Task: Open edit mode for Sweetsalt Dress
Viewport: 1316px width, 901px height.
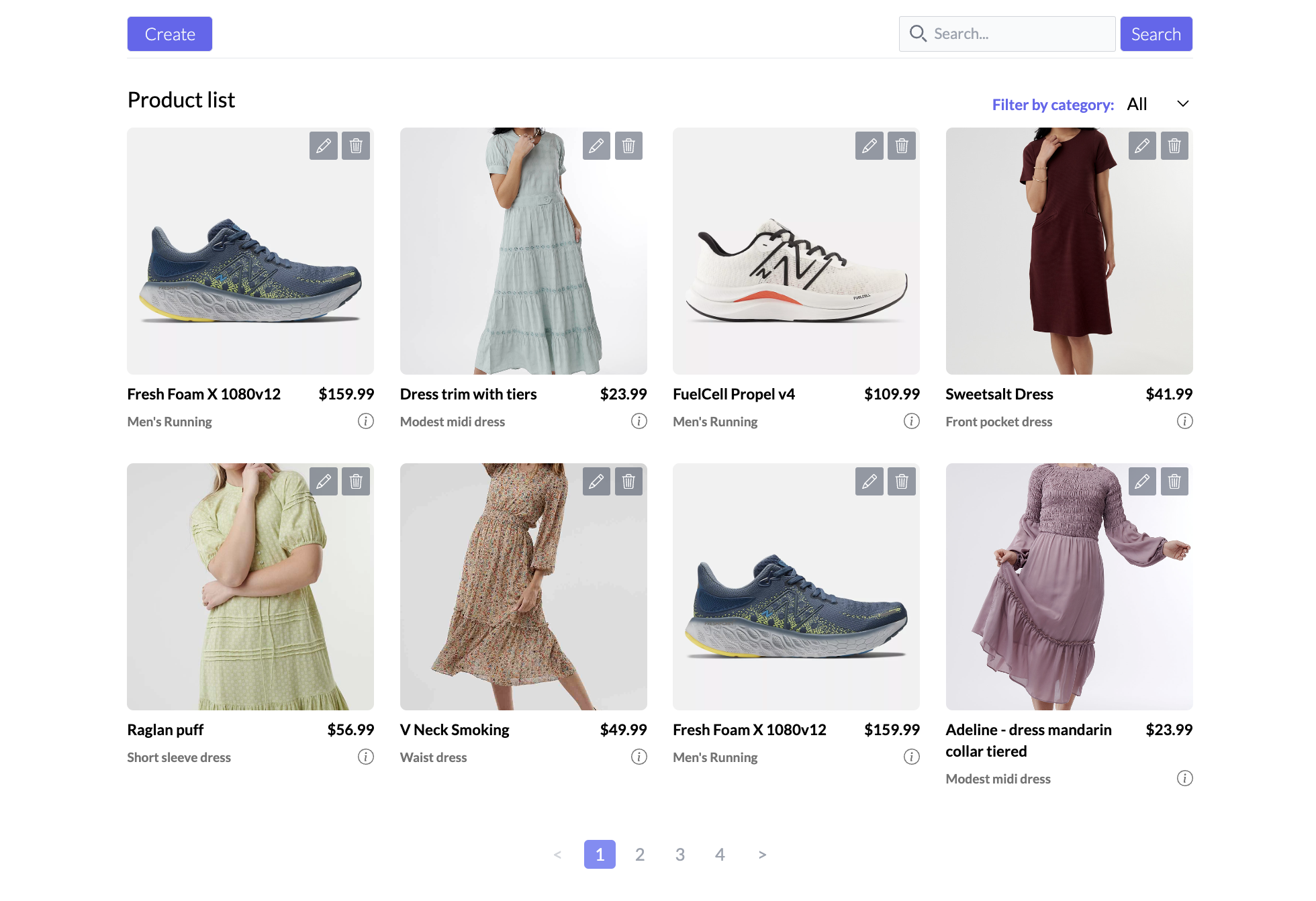Action: tap(1142, 145)
